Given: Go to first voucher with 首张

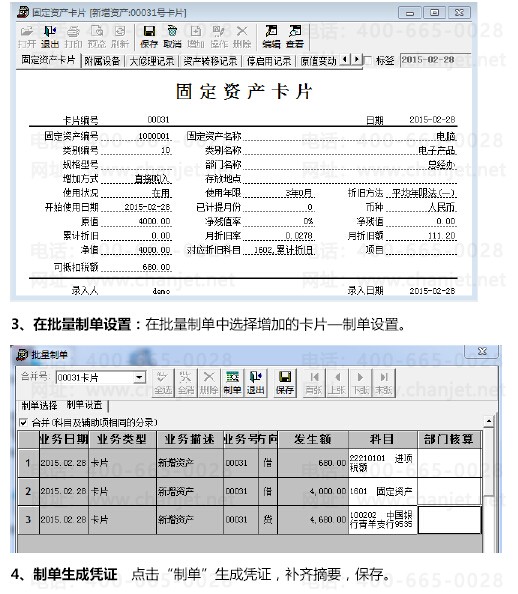Looking at the screenshot, I should tap(314, 383).
